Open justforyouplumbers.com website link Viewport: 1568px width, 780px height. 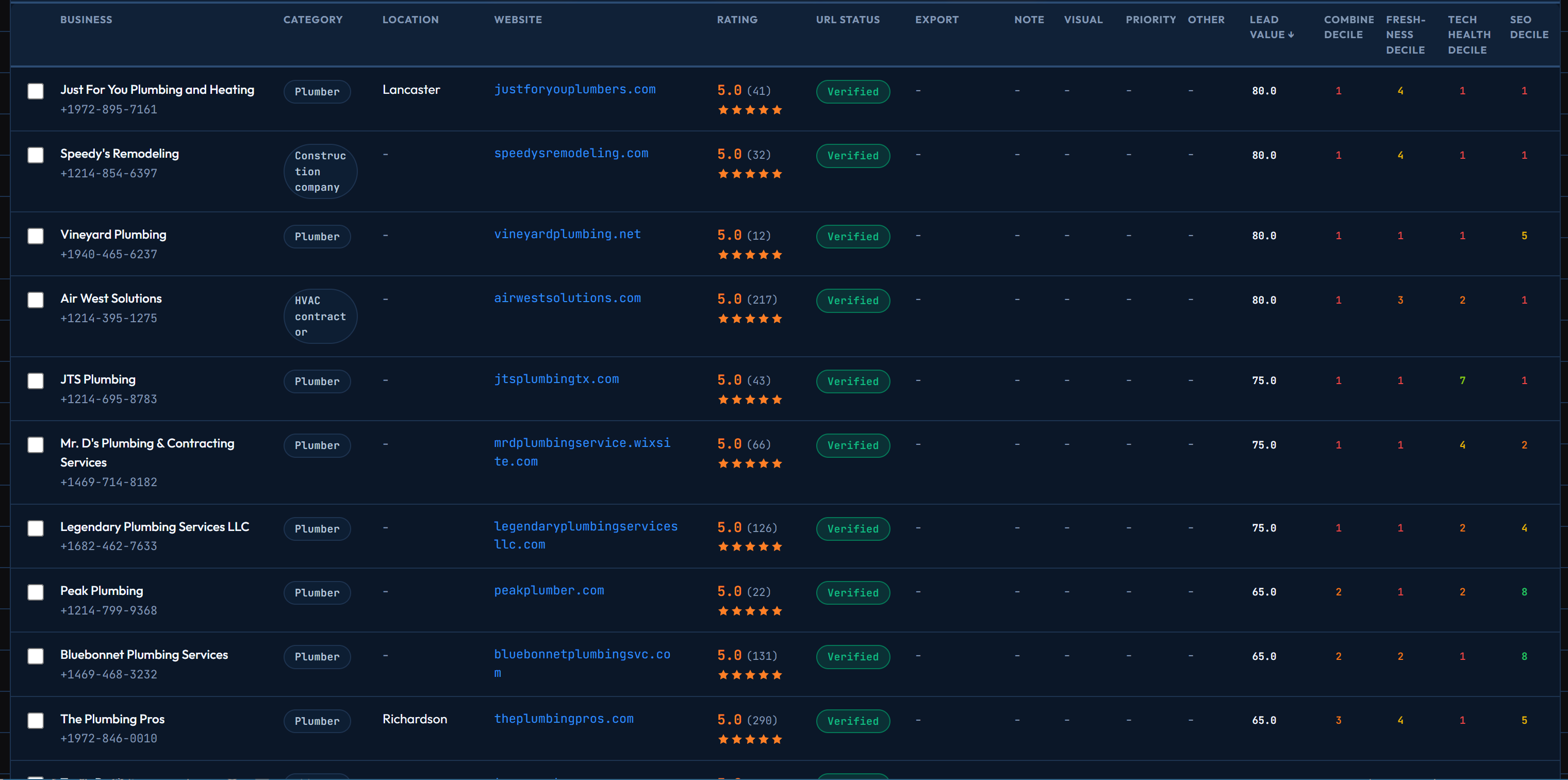point(574,89)
